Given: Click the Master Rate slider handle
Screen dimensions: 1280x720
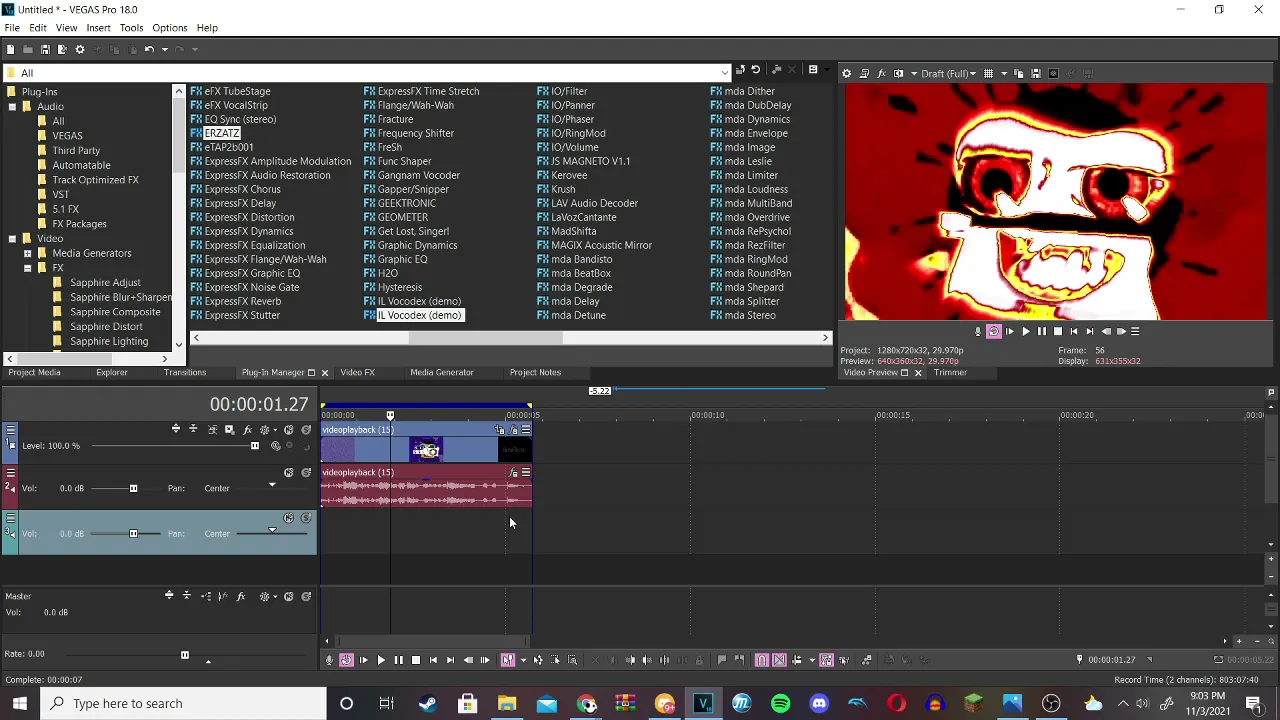Looking at the screenshot, I should [x=184, y=655].
